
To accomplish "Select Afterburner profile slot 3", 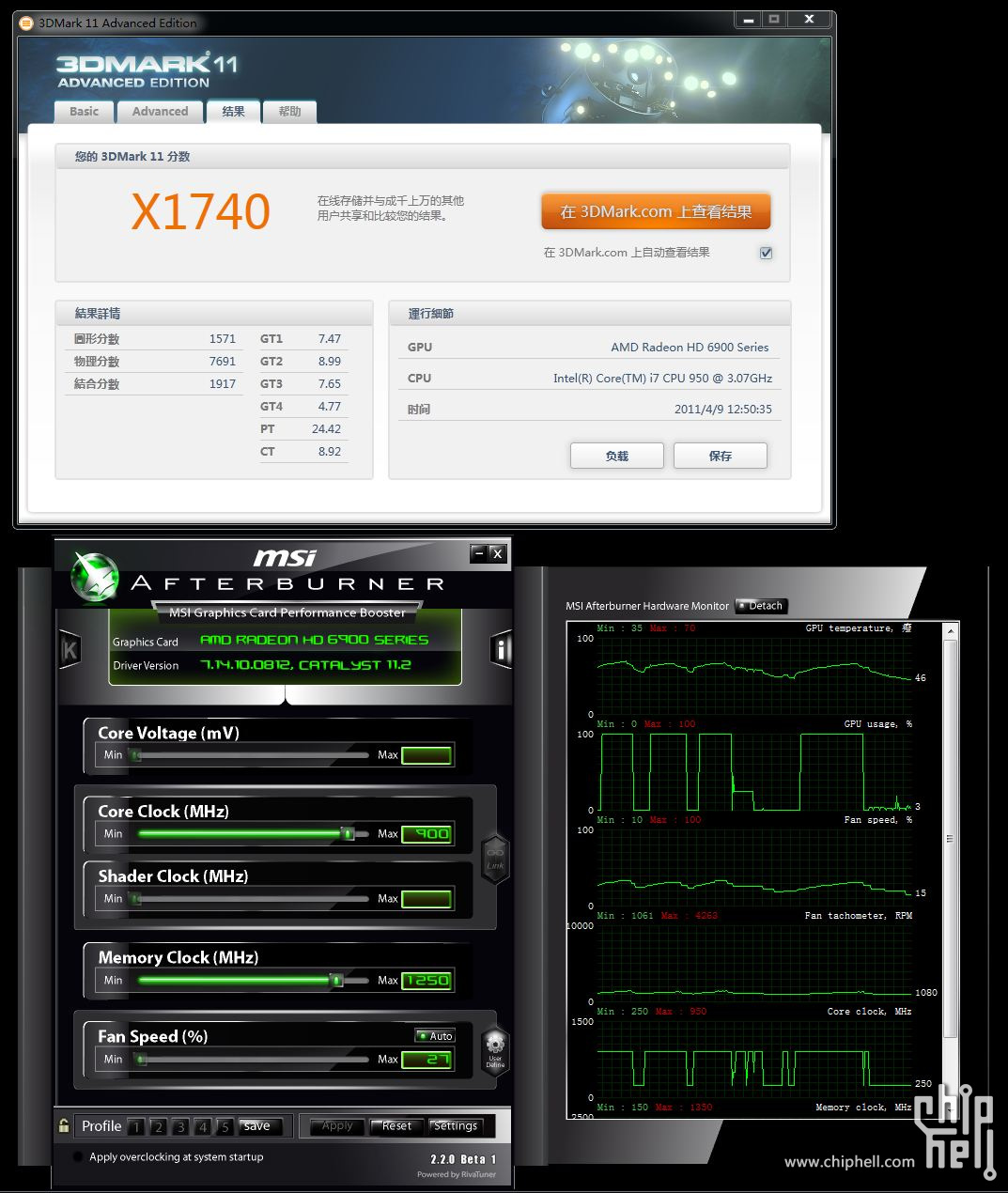I will 180,1126.
